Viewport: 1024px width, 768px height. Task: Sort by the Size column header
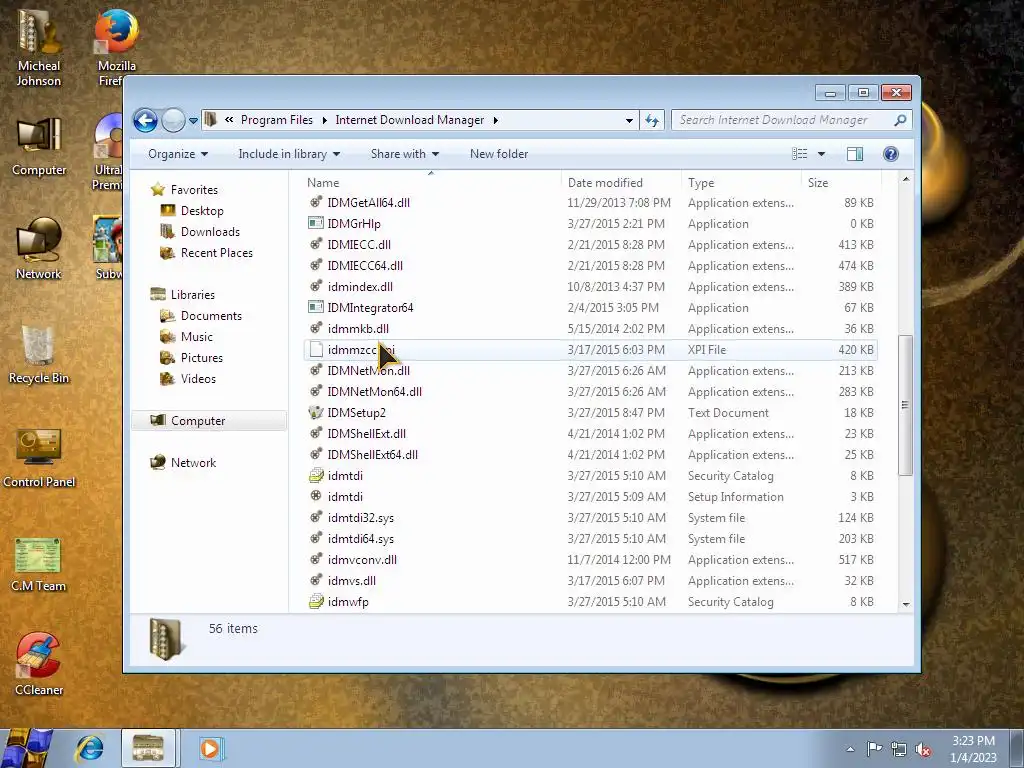coord(818,183)
